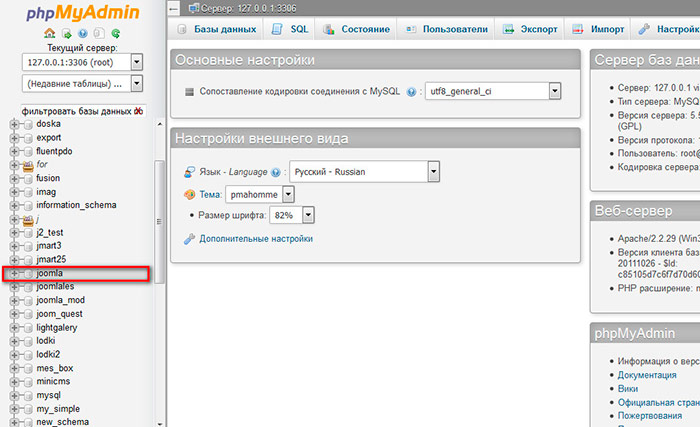Collapse the navigation panel arrow button
The width and height of the screenshot is (700, 427).
click(x=174, y=8)
